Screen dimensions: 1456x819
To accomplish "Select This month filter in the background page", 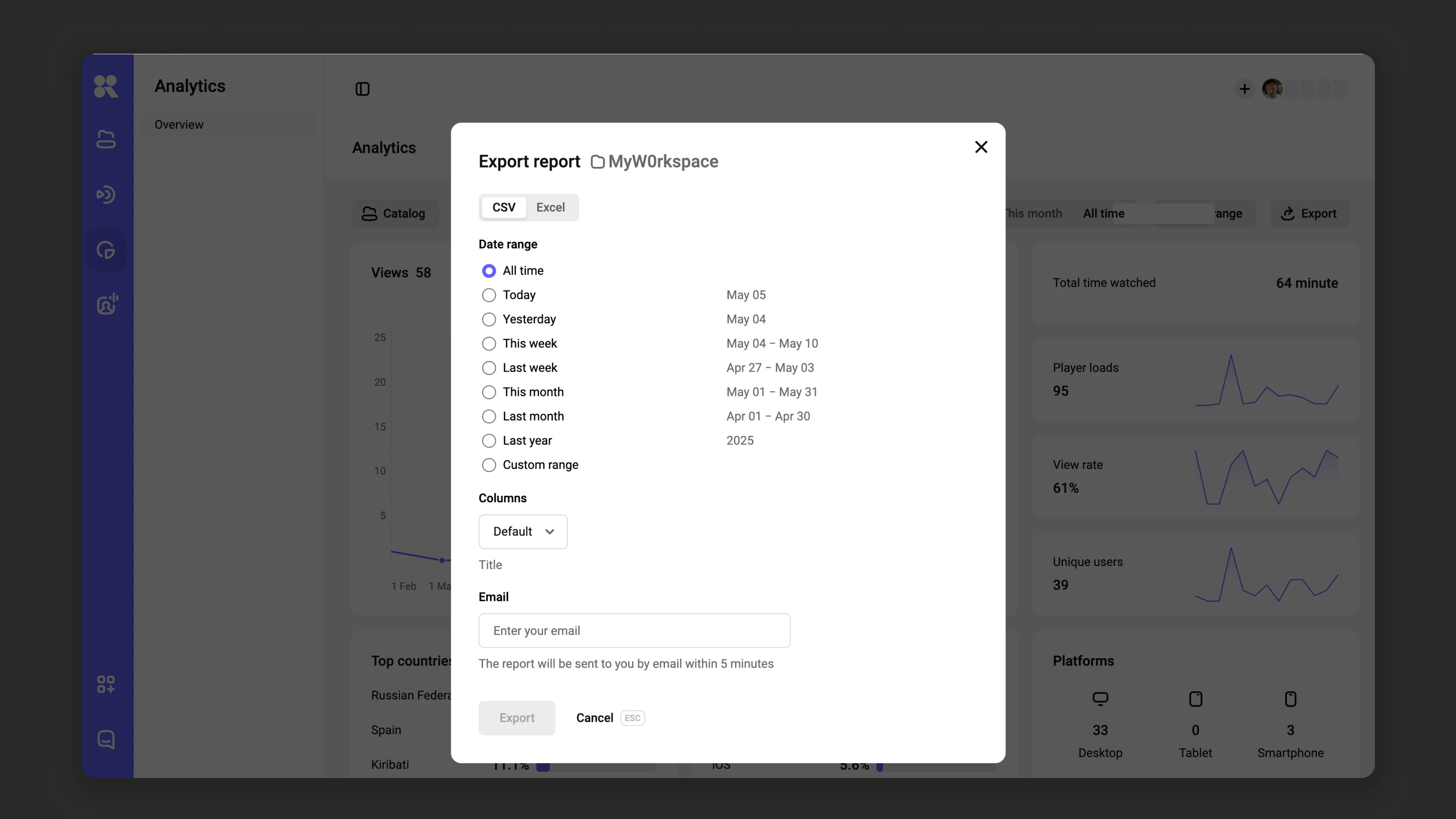I will (x=1034, y=213).
